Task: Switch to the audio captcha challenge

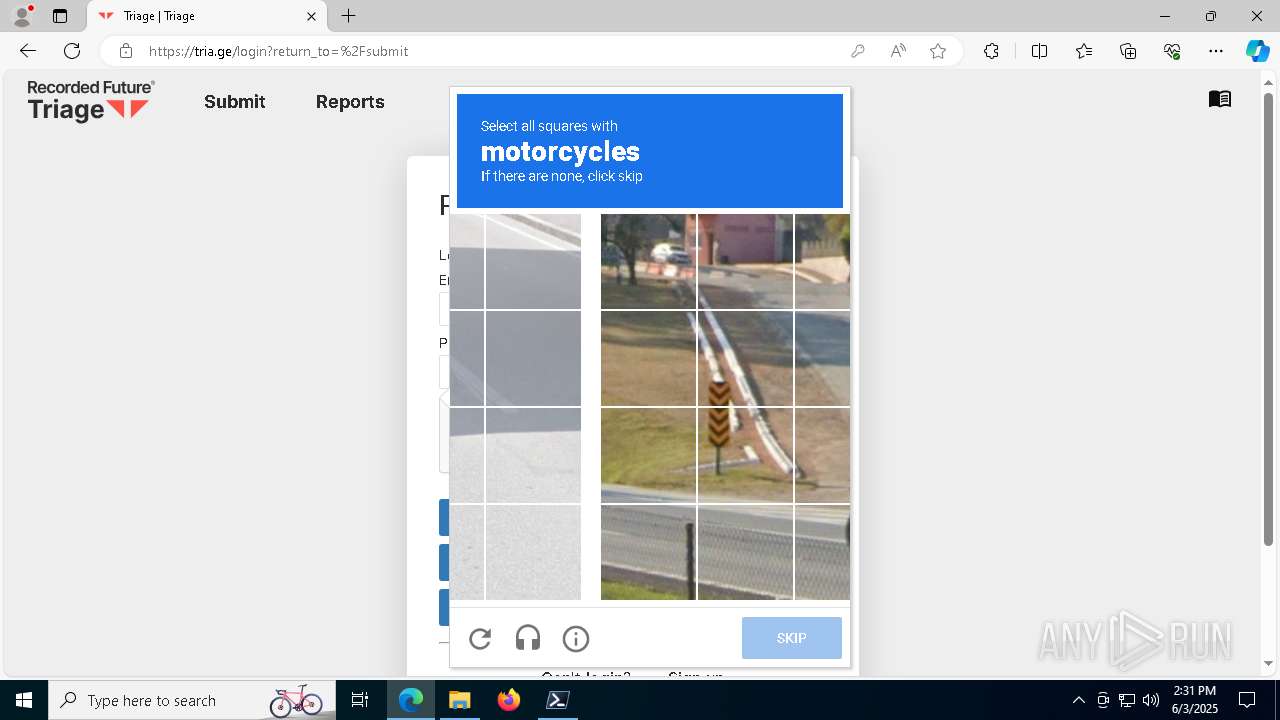Action: pos(528,638)
